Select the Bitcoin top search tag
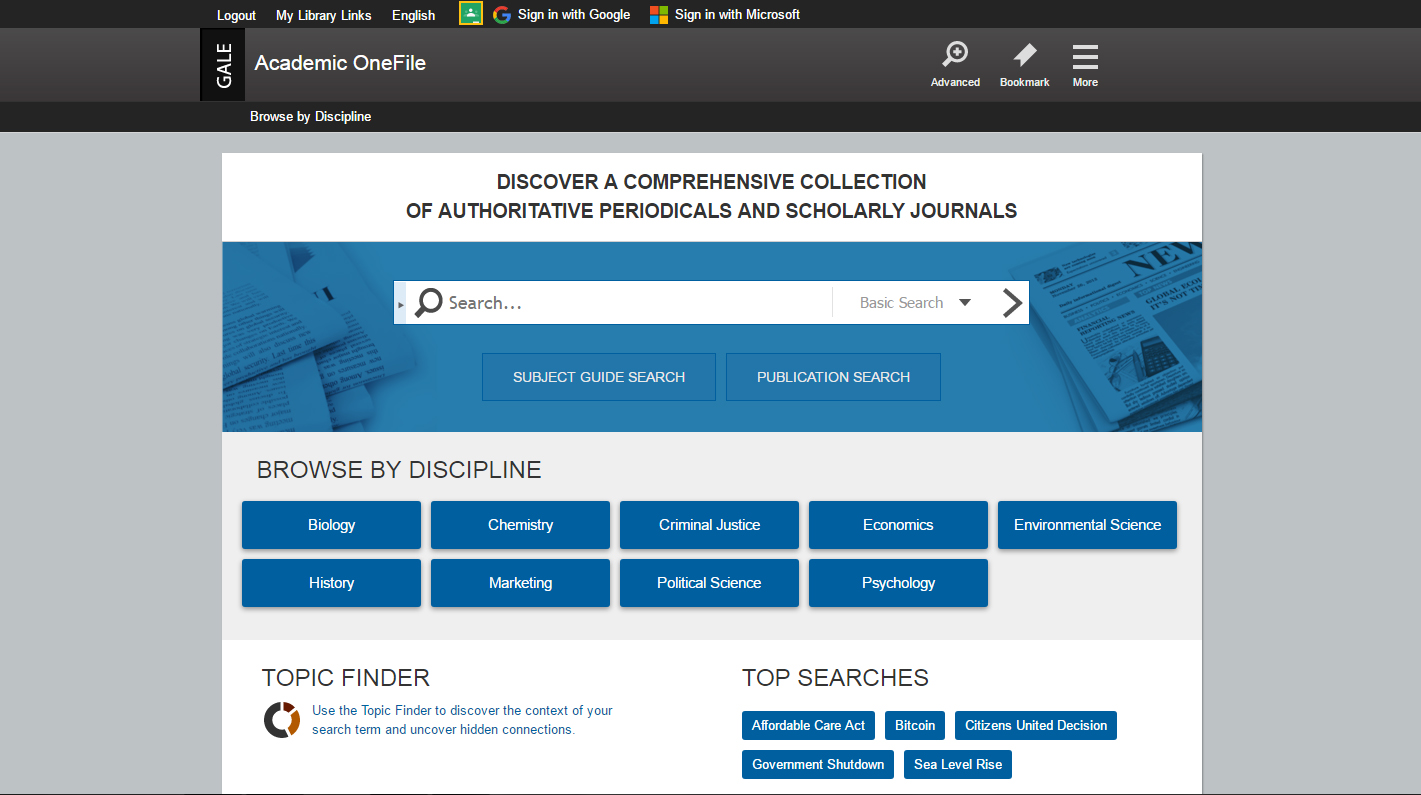This screenshot has width=1421, height=795. [915, 725]
